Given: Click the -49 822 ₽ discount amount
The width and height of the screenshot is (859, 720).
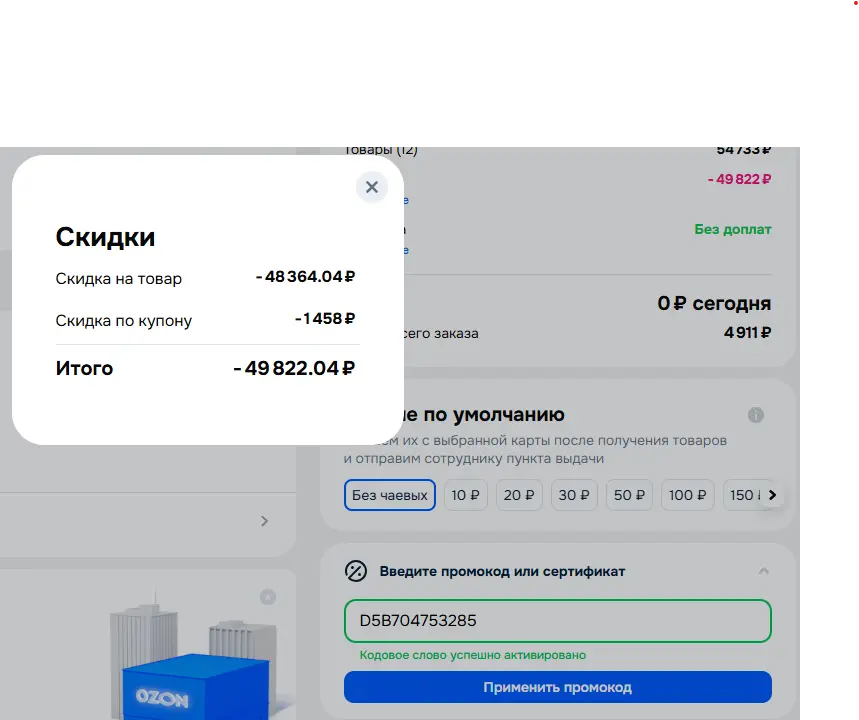Looking at the screenshot, I should 739,179.
